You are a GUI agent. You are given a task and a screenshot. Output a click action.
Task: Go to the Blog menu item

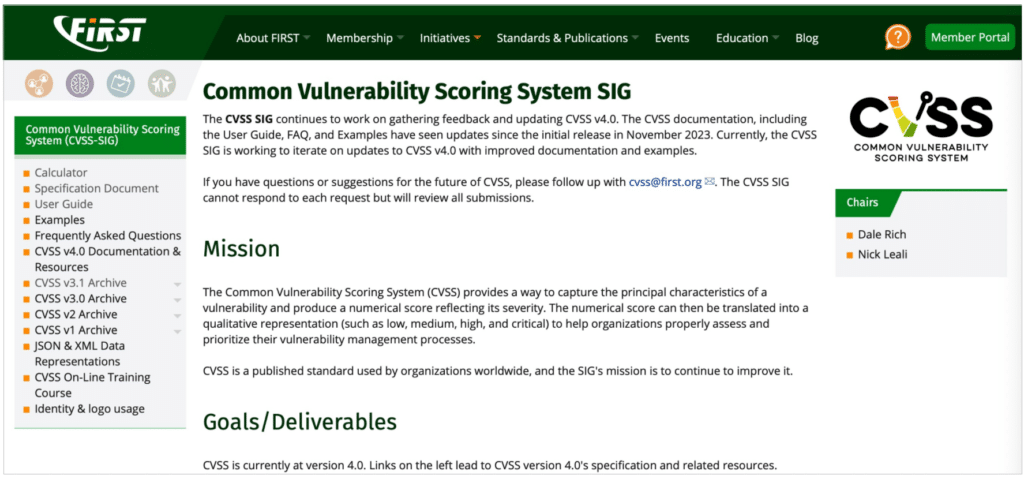(x=806, y=38)
